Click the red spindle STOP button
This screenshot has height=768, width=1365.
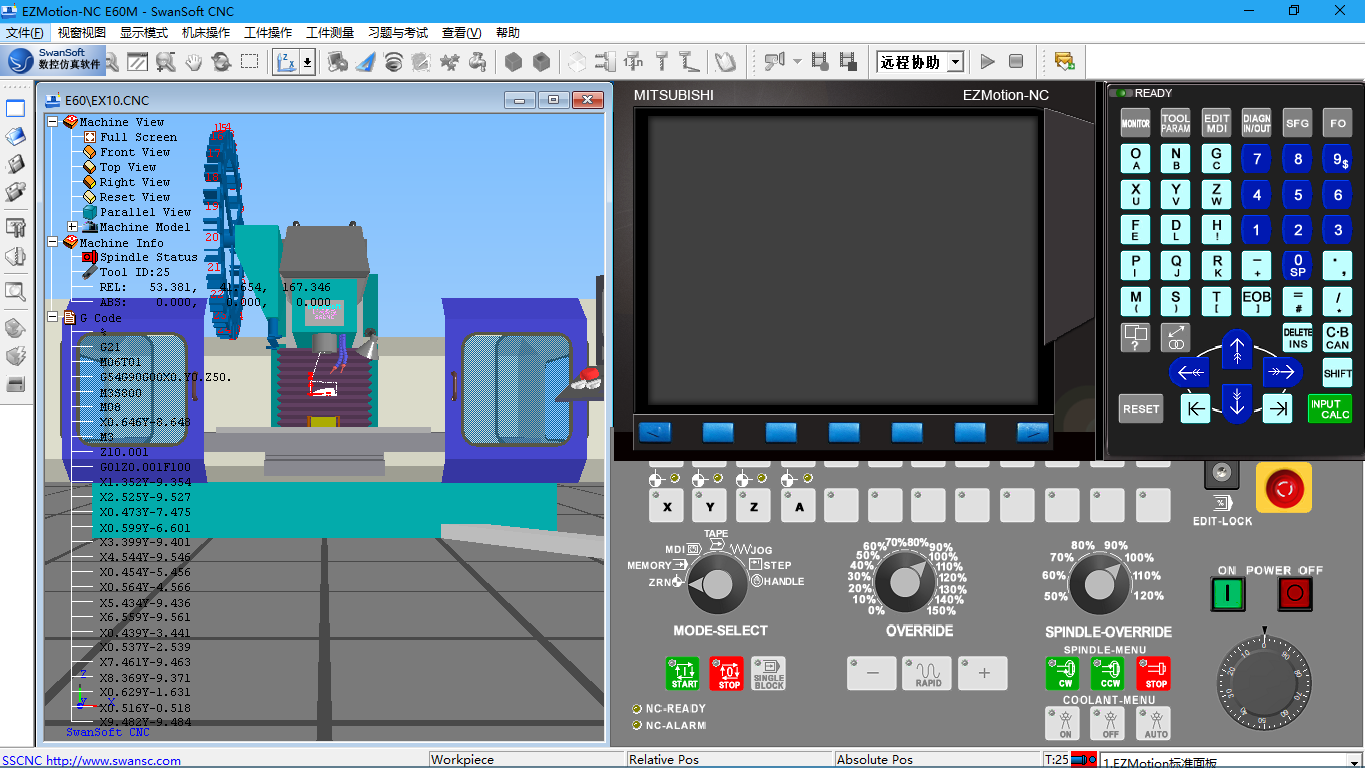(1153, 673)
